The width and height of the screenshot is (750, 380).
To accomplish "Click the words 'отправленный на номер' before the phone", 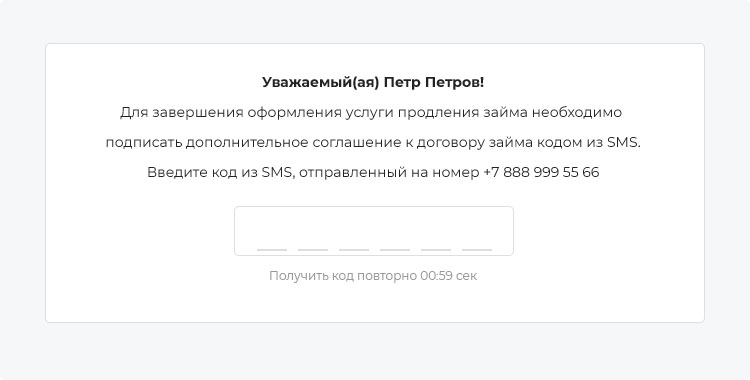I will (389, 172).
